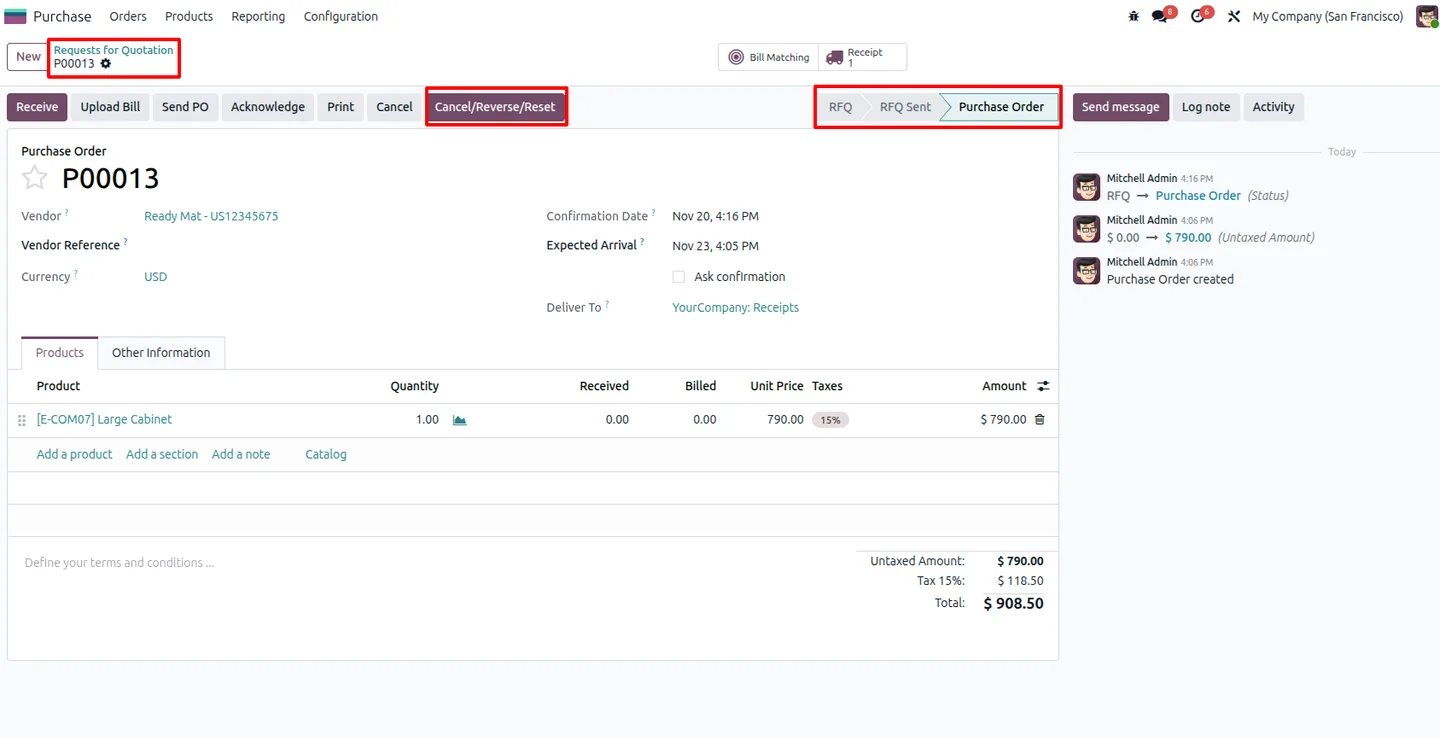Screen dimensions: 1440x737
Task: Click the Total $ 908.50 value
Action: [x=1013, y=604]
